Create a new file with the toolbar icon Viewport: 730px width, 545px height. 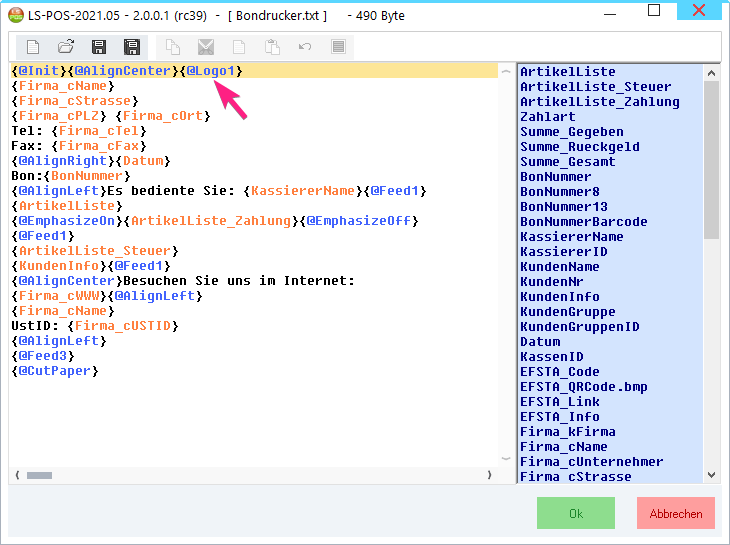33,47
